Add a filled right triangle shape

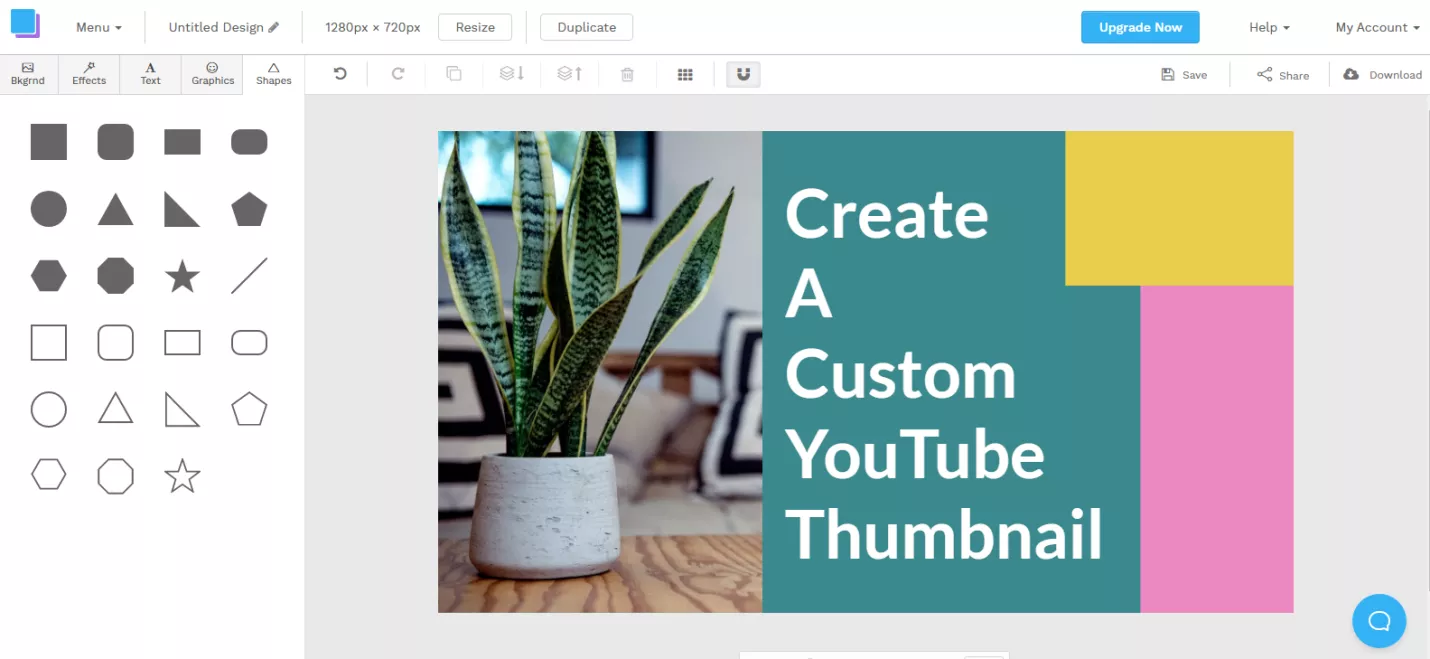pos(182,209)
